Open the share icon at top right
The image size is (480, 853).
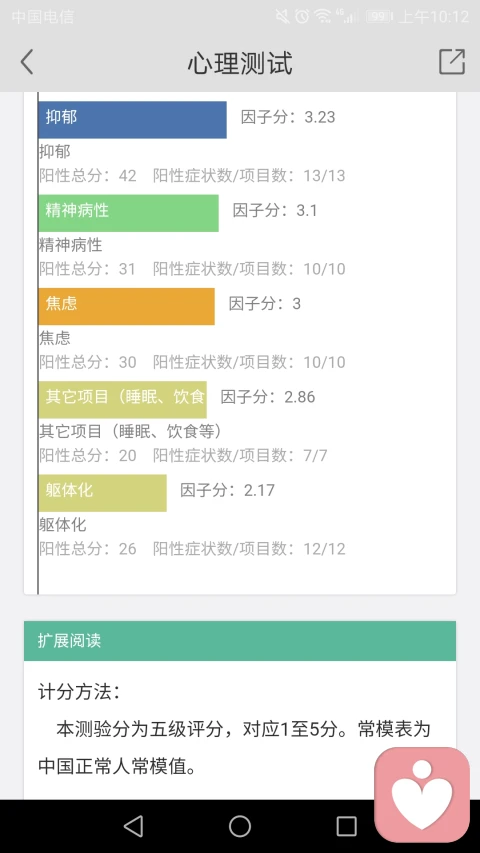(x=452, y=61)
